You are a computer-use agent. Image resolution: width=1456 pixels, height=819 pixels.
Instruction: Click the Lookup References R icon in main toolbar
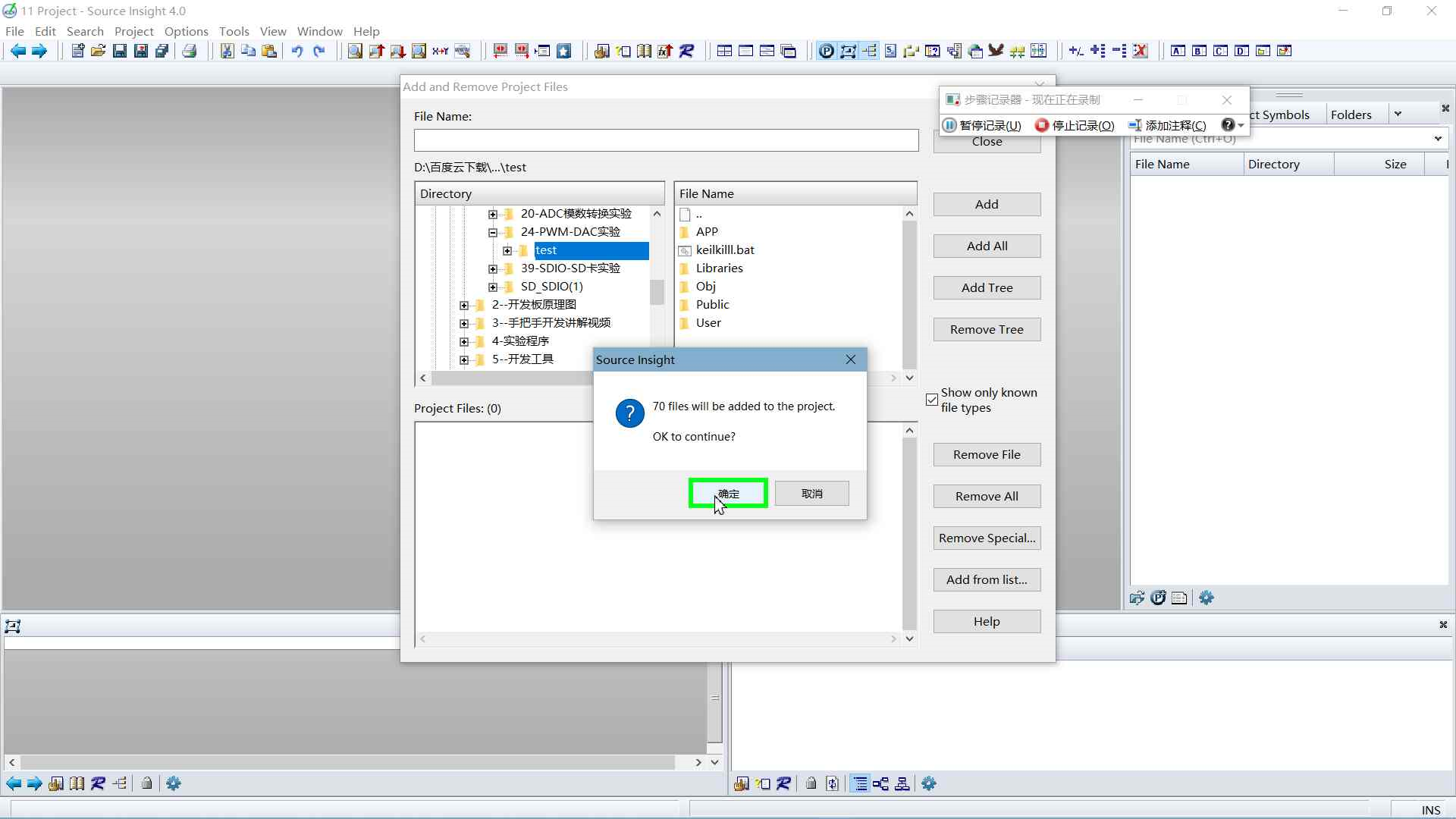click(x=686, y=51)
